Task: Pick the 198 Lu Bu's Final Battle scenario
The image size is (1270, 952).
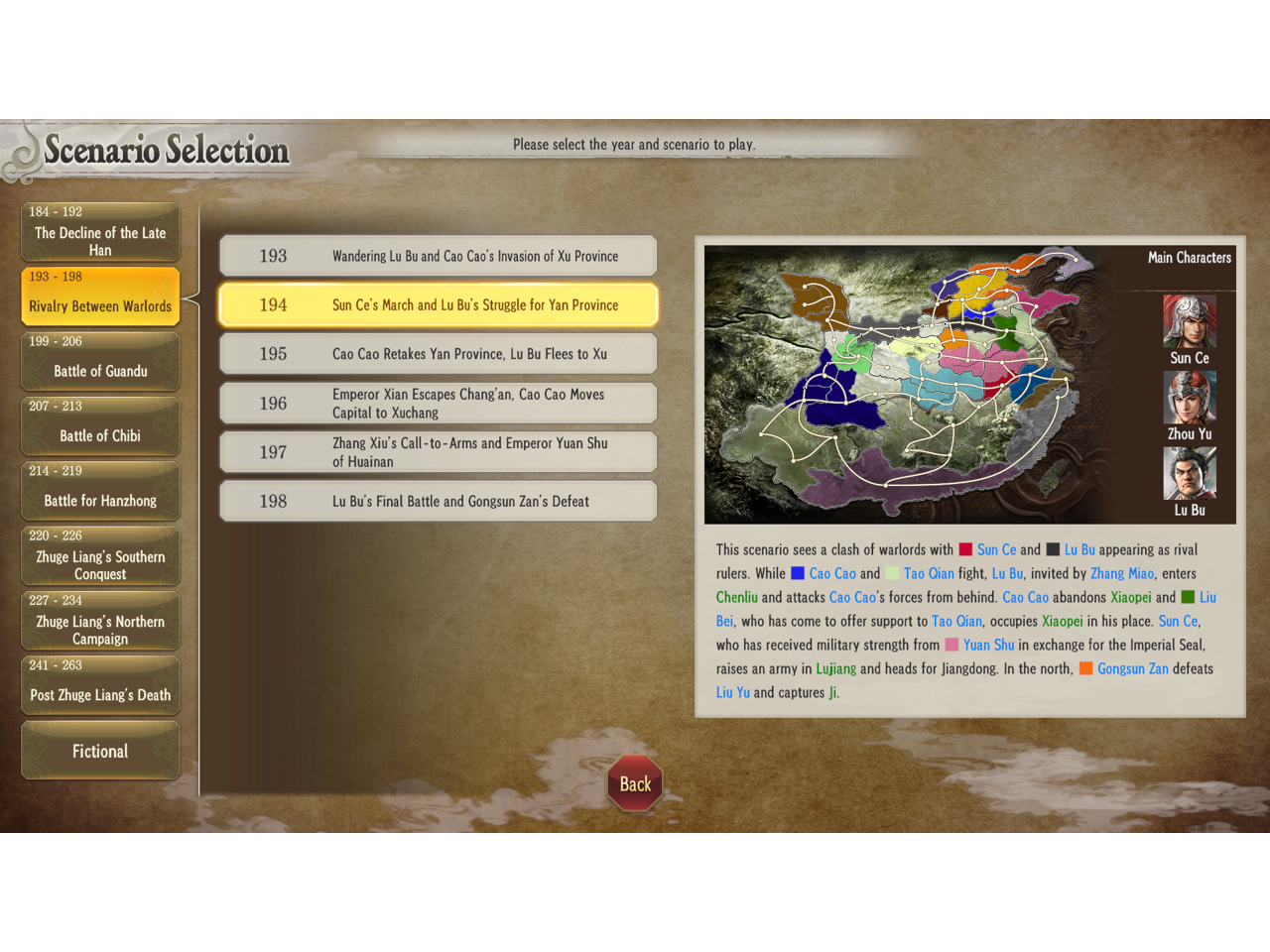Action: (x=438, y=501)
